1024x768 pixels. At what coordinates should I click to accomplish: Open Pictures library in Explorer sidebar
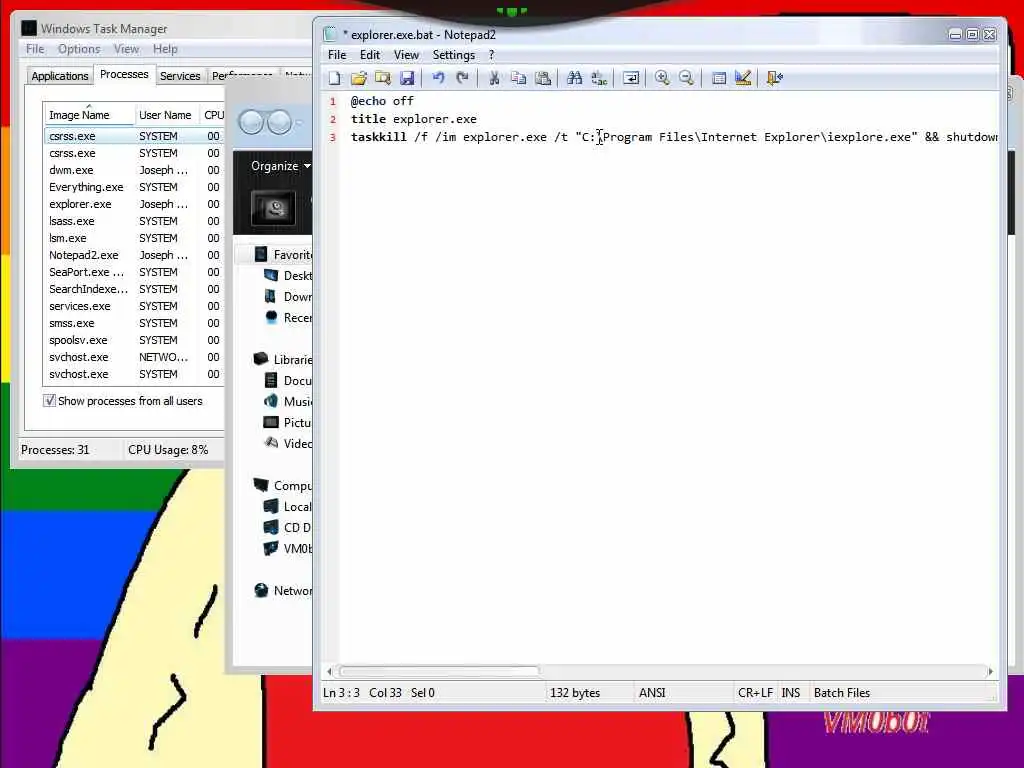(288, 422)
